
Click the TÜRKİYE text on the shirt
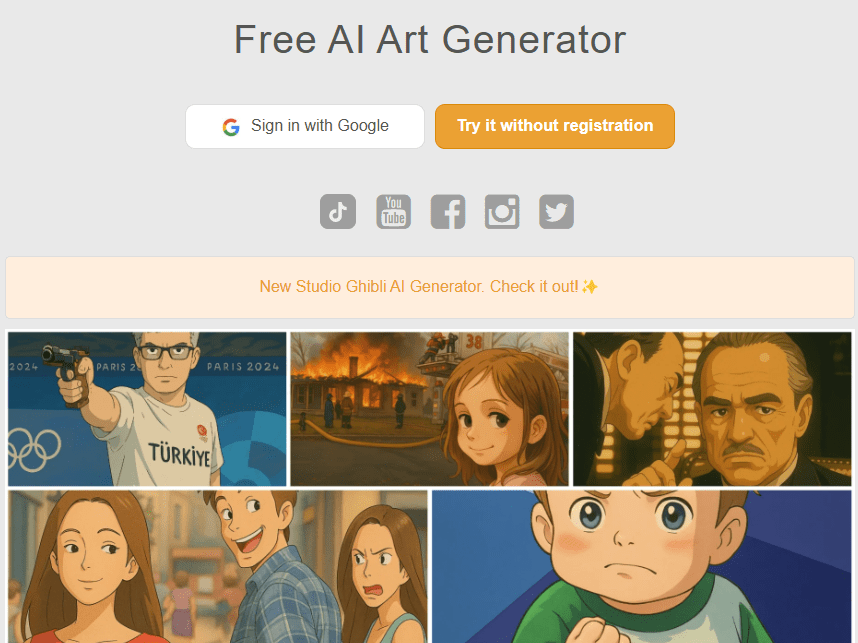coord(179,455)
